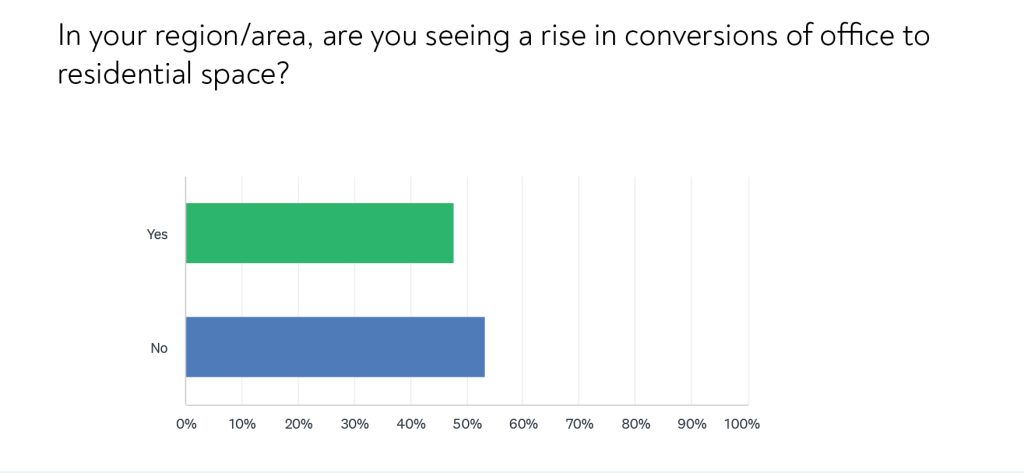Click the 80% axis tick label
This screenshot has height=473, width=1024.
[636, 424]
